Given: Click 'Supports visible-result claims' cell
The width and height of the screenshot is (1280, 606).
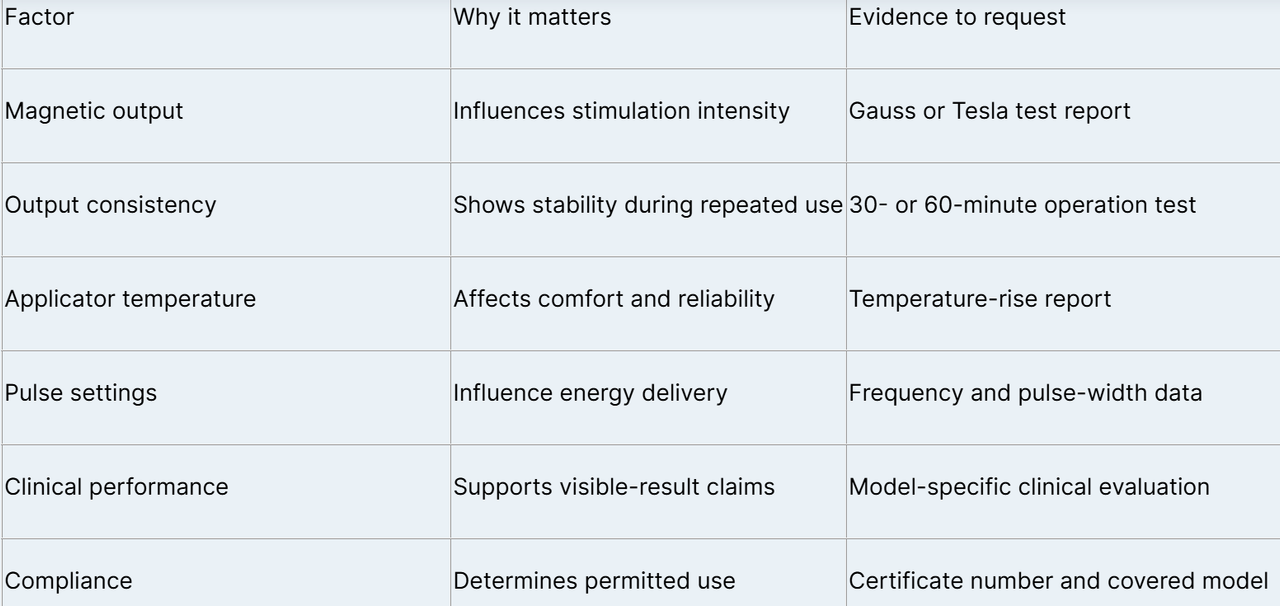Looking at the screenshot, I should 648,492.
